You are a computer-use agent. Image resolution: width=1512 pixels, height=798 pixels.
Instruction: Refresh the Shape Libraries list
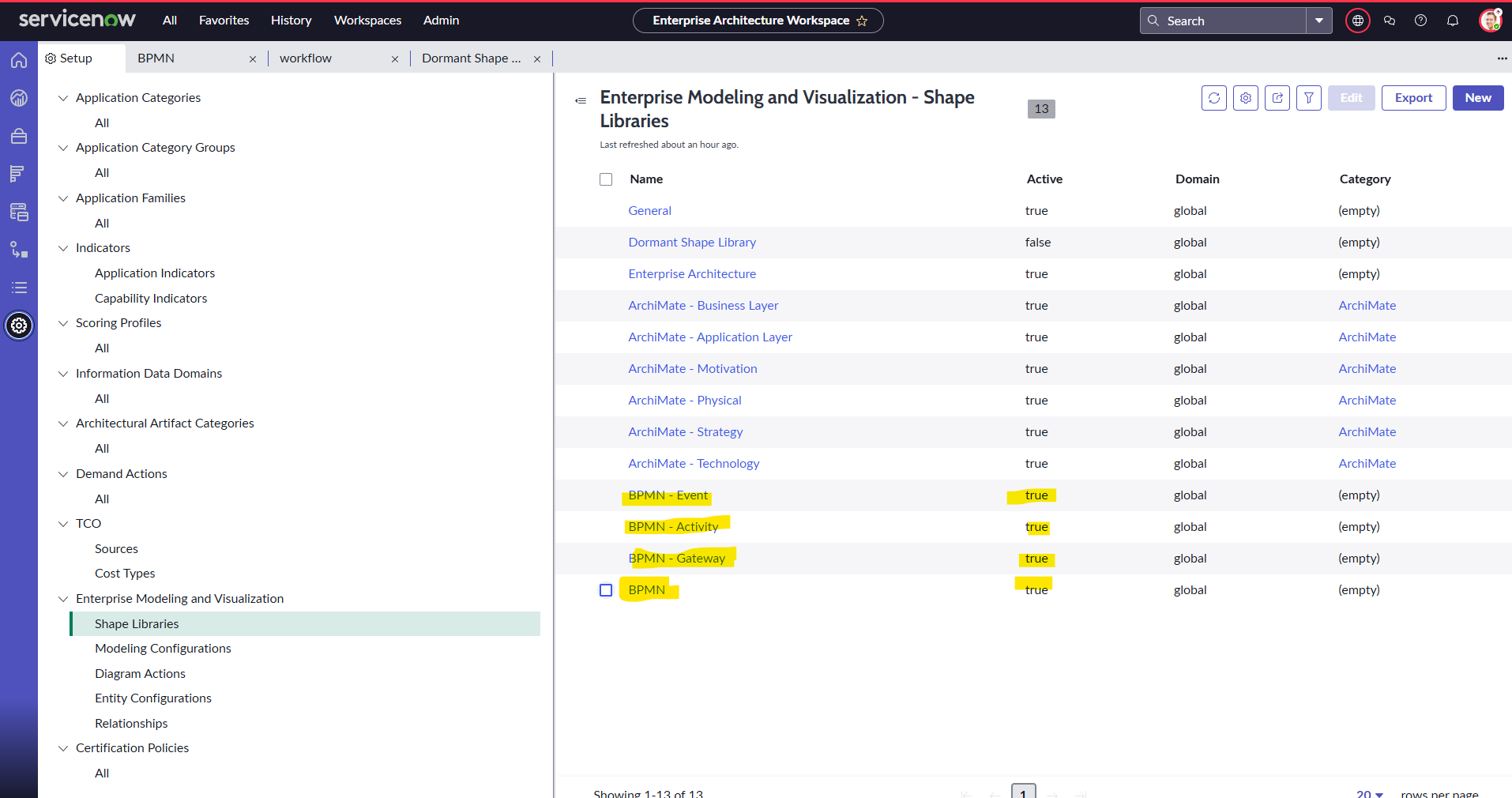[x=1214, y=98]
